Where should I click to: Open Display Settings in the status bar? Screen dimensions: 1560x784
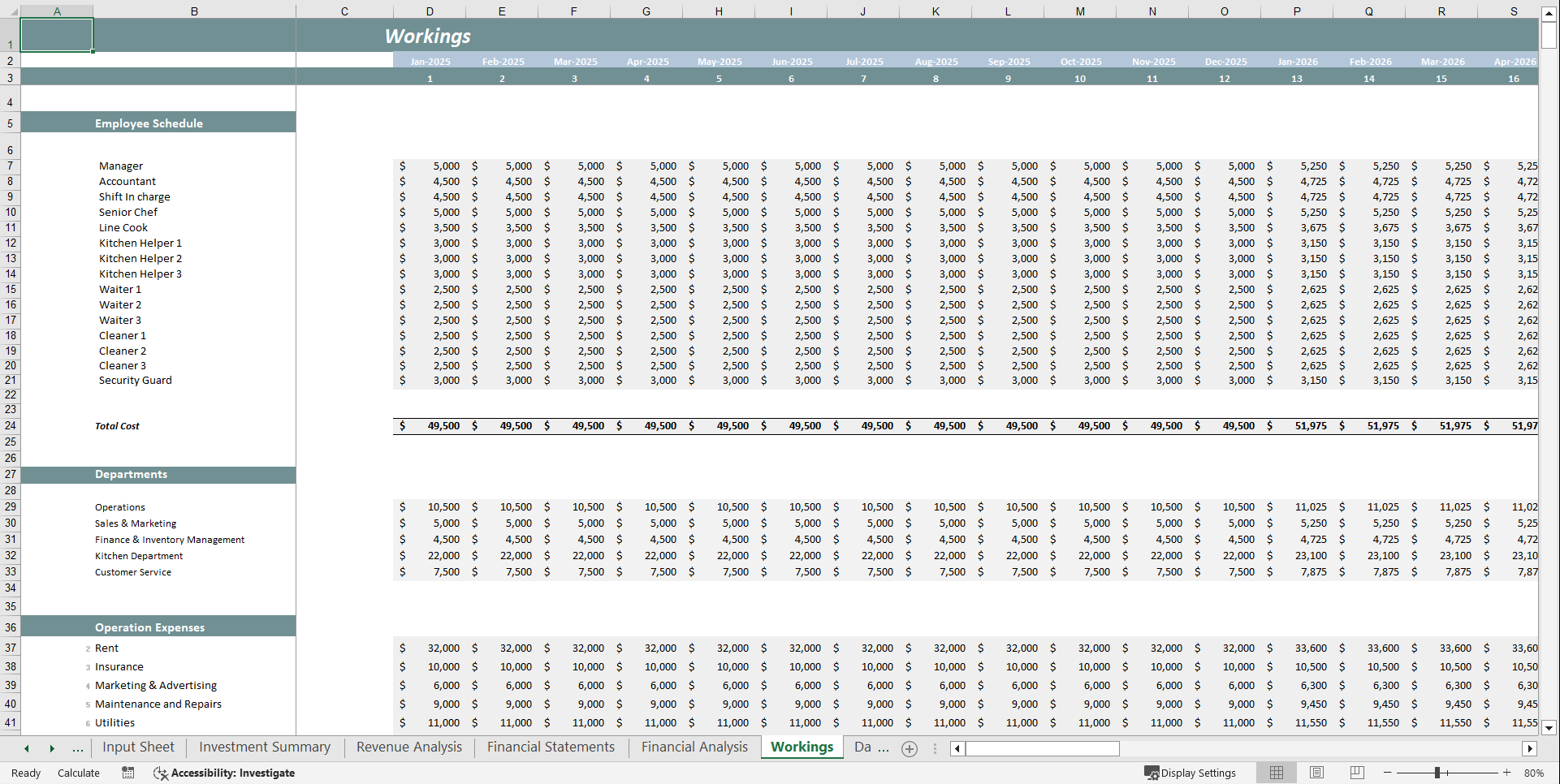click(x=1191, y=773)
